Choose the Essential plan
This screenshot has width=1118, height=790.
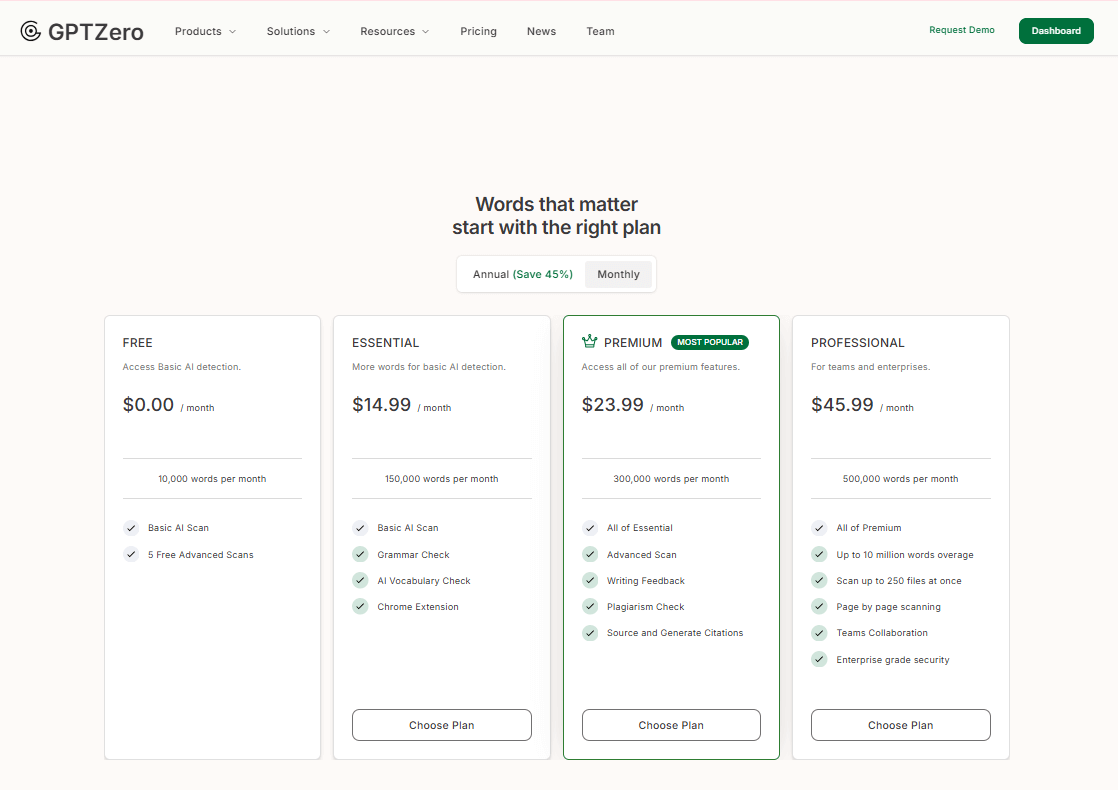(x=441, y=725)
